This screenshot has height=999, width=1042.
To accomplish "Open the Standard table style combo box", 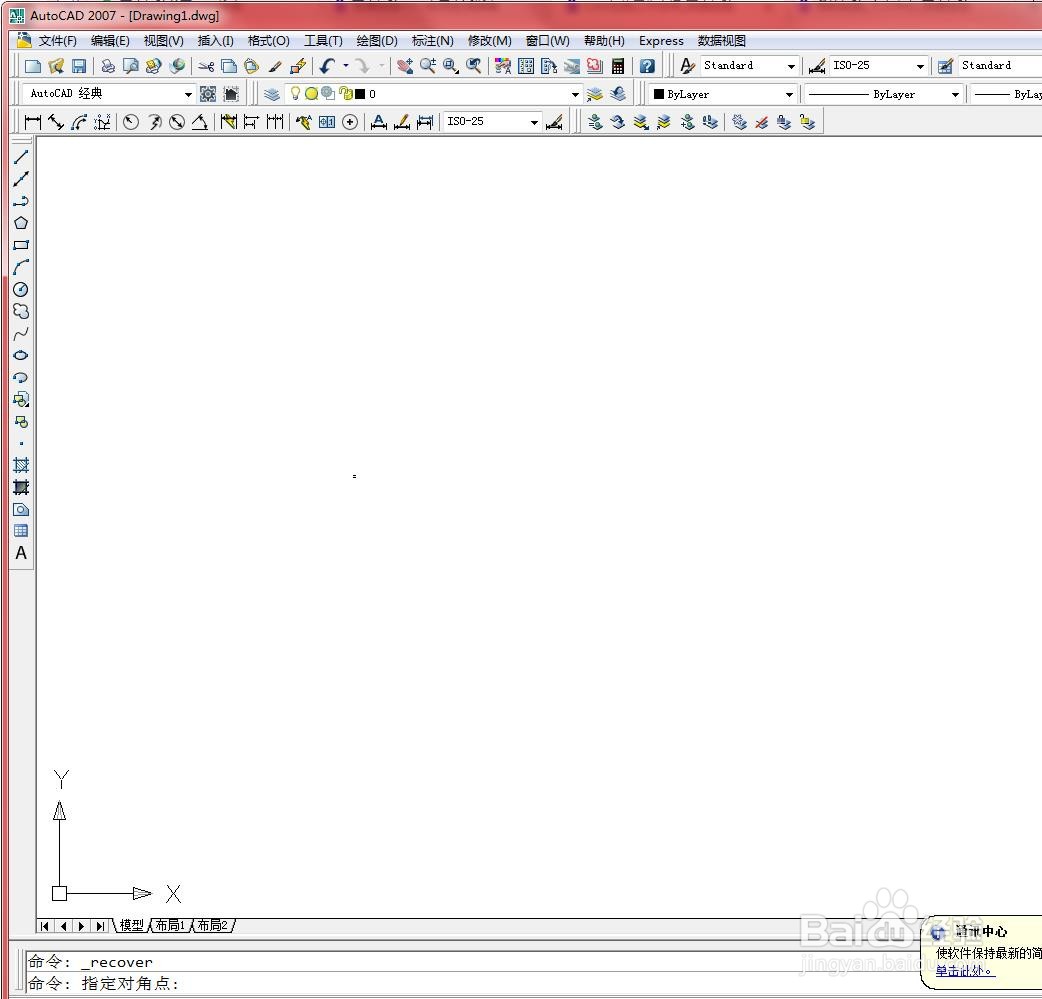I will pyautogui.click(x=999, y=66).
